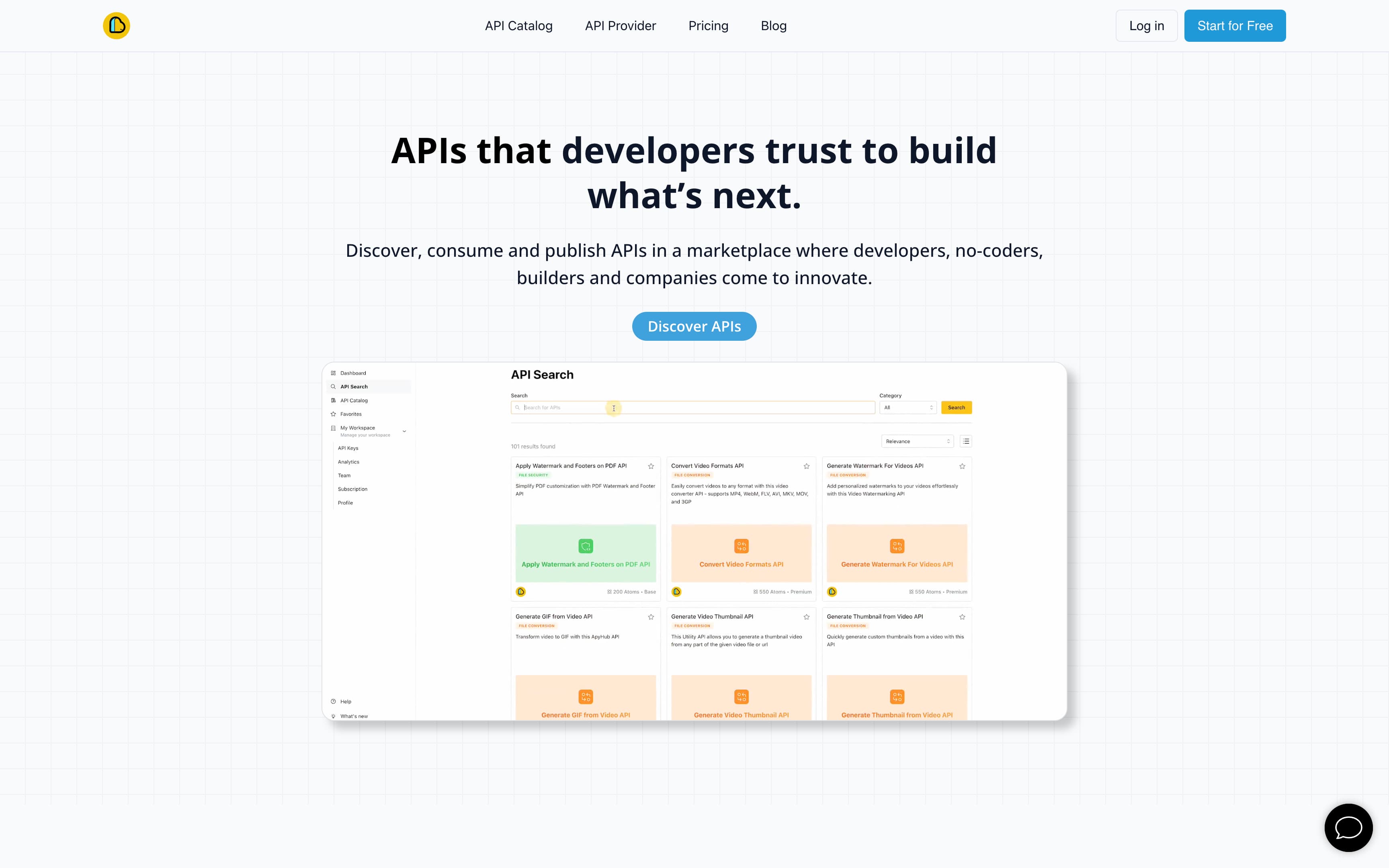Open the Pricing page from the navbar
Screen dimensions: 1389x868
click(x=708, y=25)
